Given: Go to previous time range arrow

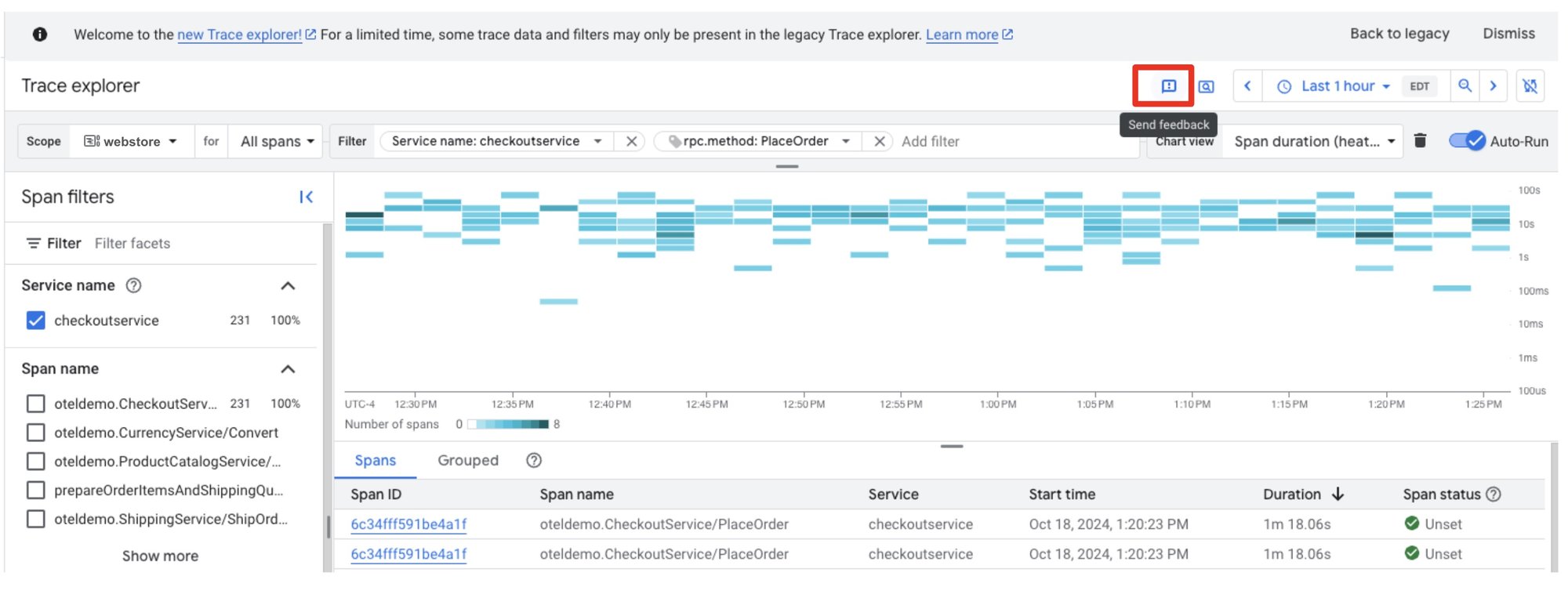Looking at the screenshot, I should [1247, 86].
